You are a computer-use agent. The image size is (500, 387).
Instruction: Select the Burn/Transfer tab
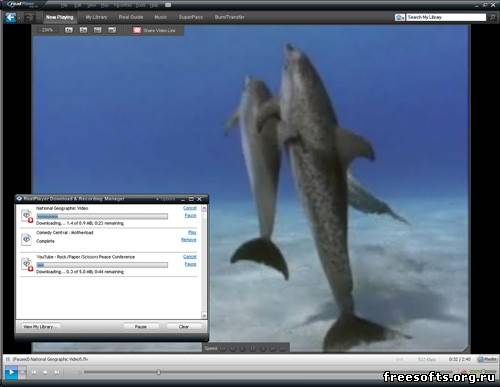(230, 17)
